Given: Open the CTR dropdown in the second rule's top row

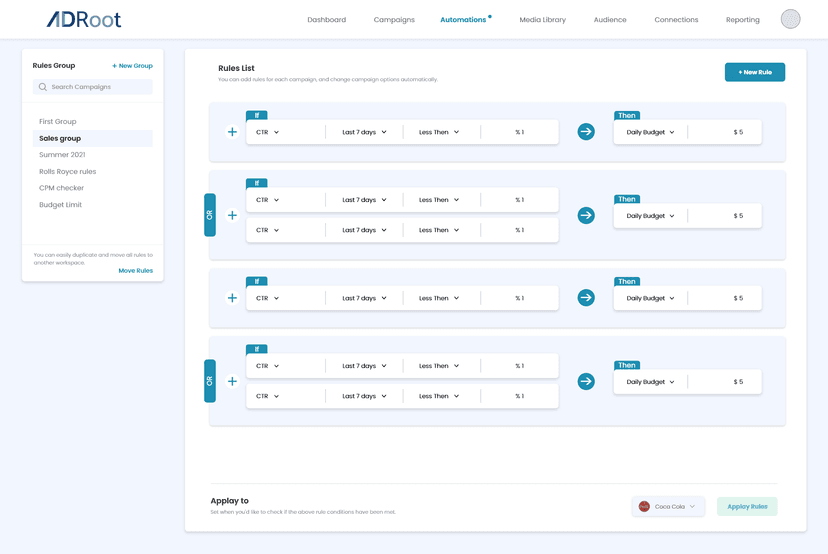Looking at the screenshot, I should 267,200.
